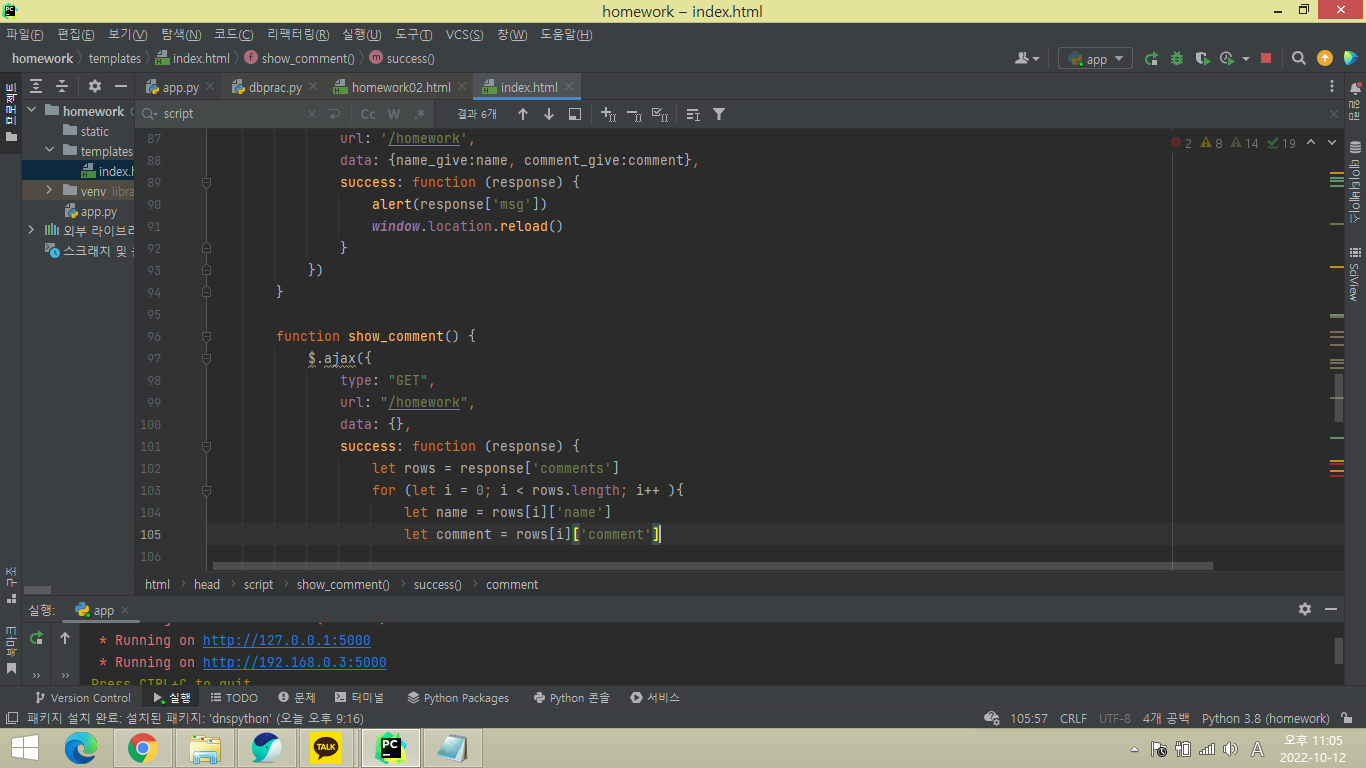1366x768 pixels.
Task: Open the VCS(S) menu
Action: pyautogui.click(x=464, y=35)
